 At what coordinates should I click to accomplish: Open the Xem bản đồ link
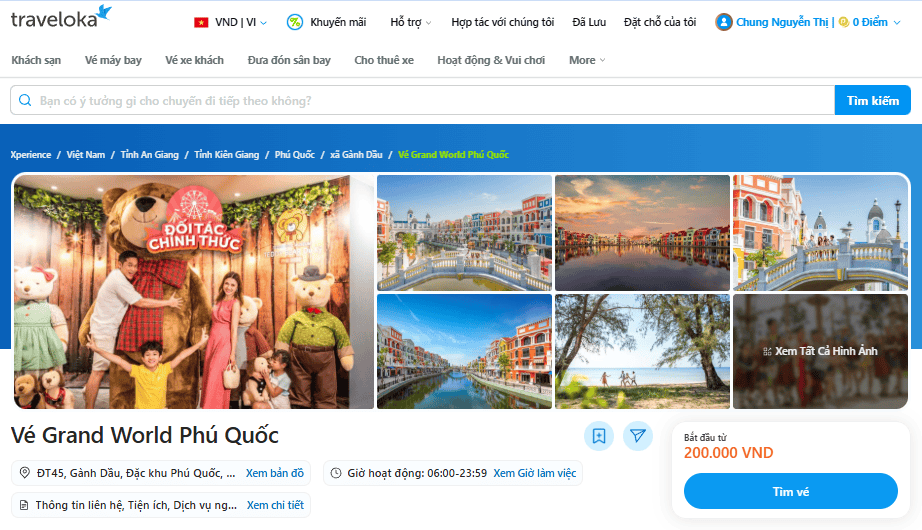[x=275, y=473]
